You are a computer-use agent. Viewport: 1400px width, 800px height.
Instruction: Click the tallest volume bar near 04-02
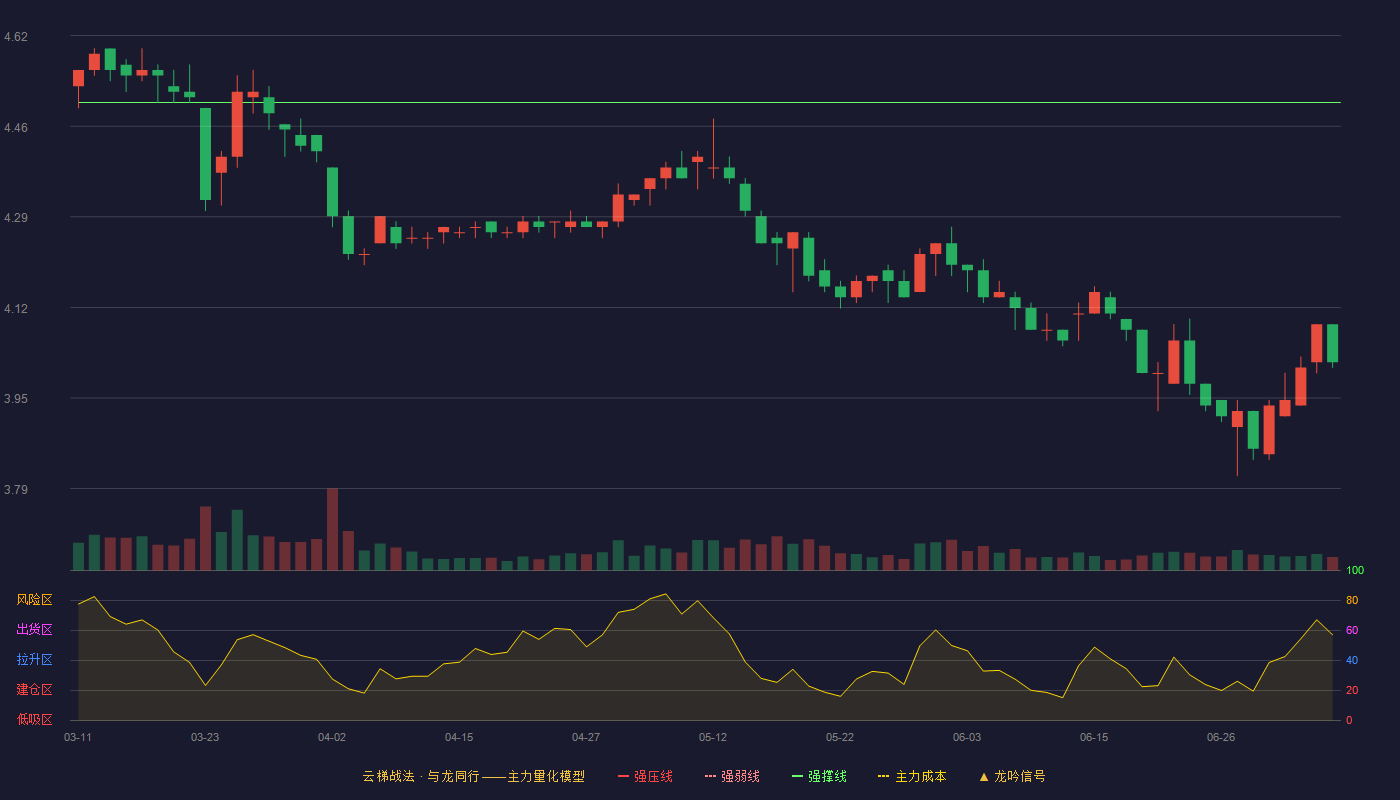332,529
